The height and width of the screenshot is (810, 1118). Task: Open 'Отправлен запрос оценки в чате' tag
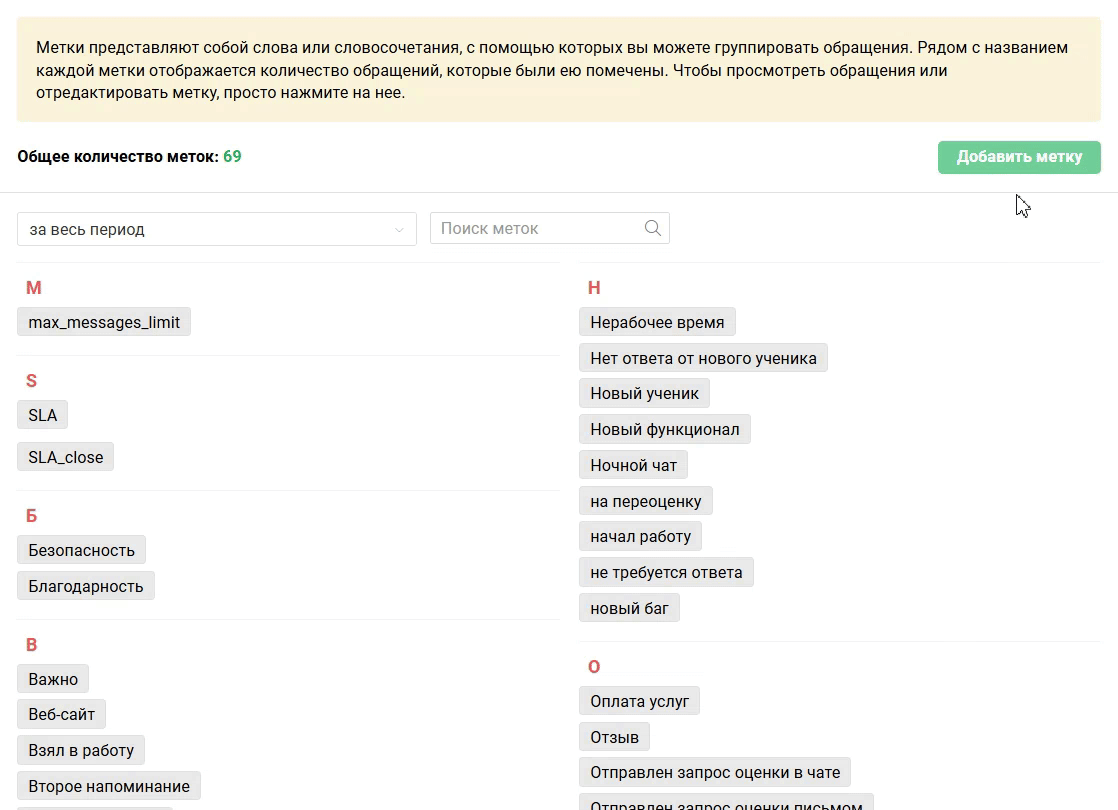coord(715,772)
